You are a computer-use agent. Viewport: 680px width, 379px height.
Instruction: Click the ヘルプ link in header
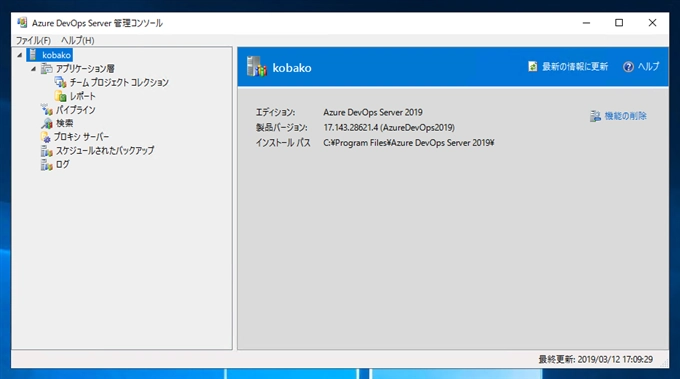point(648,66)
